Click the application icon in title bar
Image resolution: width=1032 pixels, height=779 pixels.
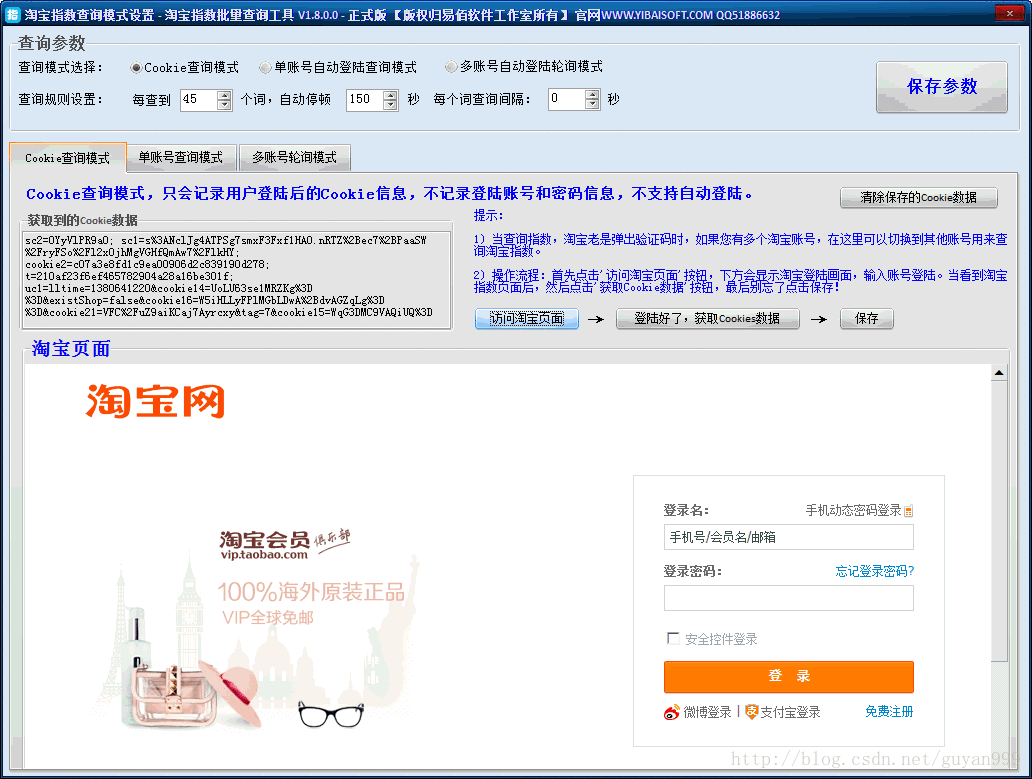point(13,14)
